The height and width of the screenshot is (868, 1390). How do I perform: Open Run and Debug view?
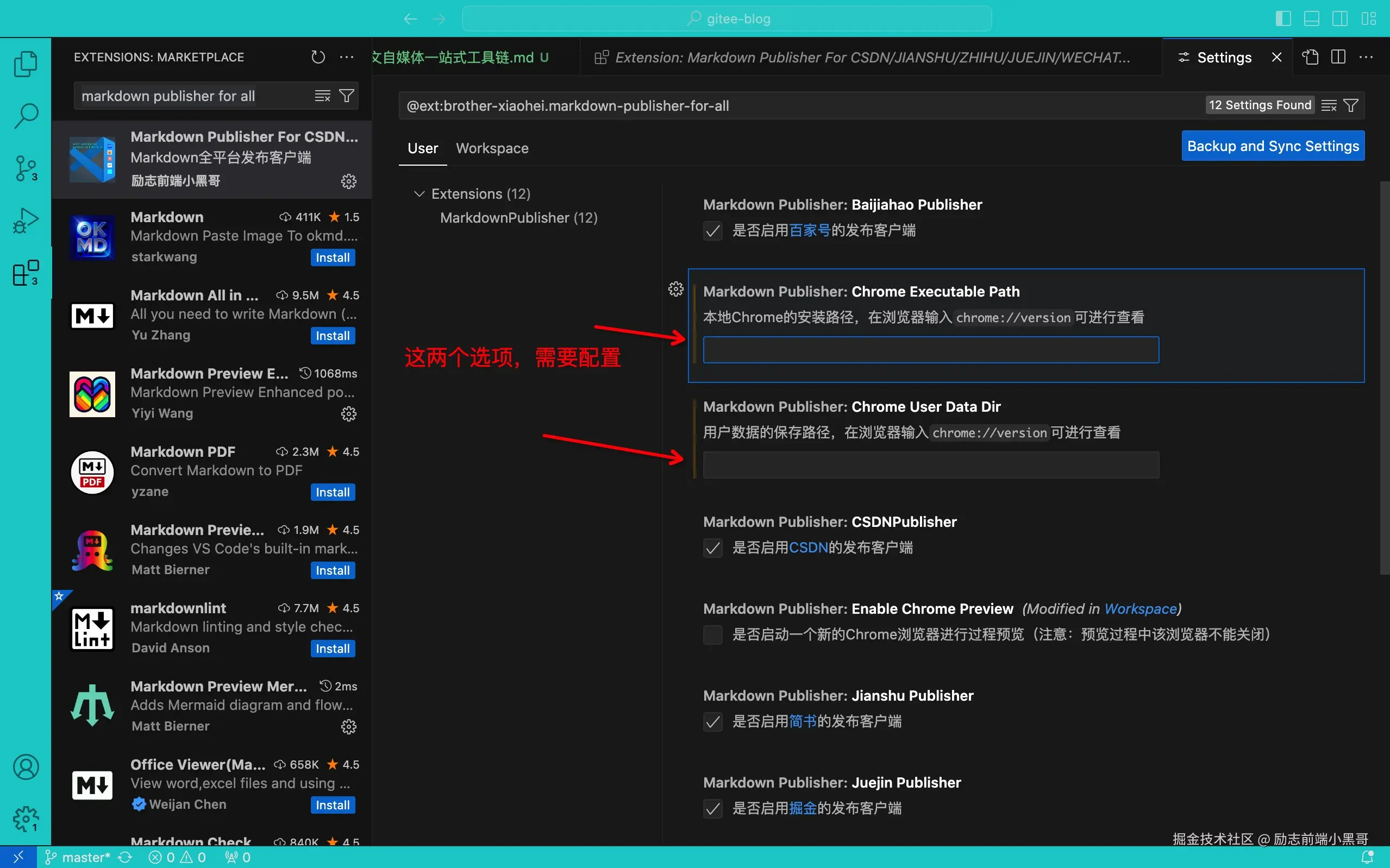[25, 221]
